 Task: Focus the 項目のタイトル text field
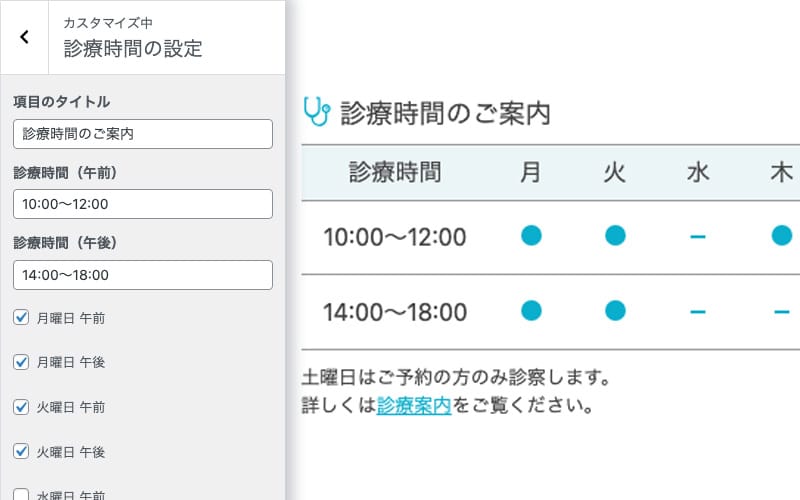coord(143,134)
